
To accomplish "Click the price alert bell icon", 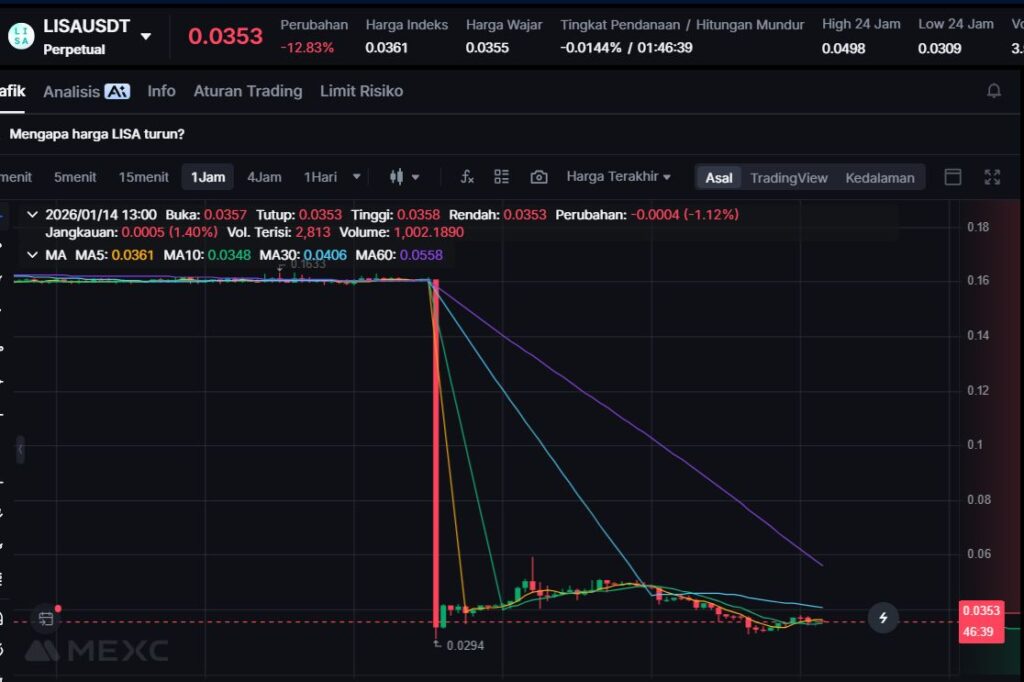I will 994,91.
